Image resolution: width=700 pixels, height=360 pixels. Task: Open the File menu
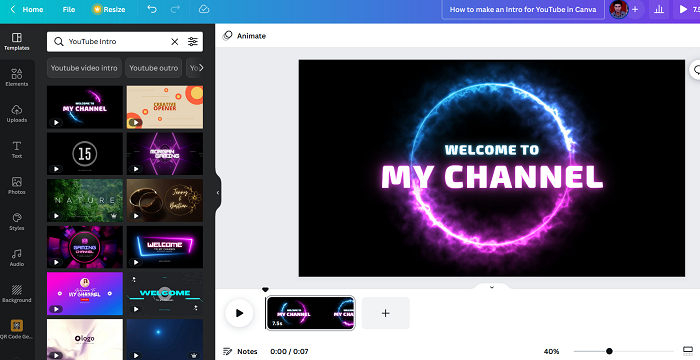[x=69, y=9]
